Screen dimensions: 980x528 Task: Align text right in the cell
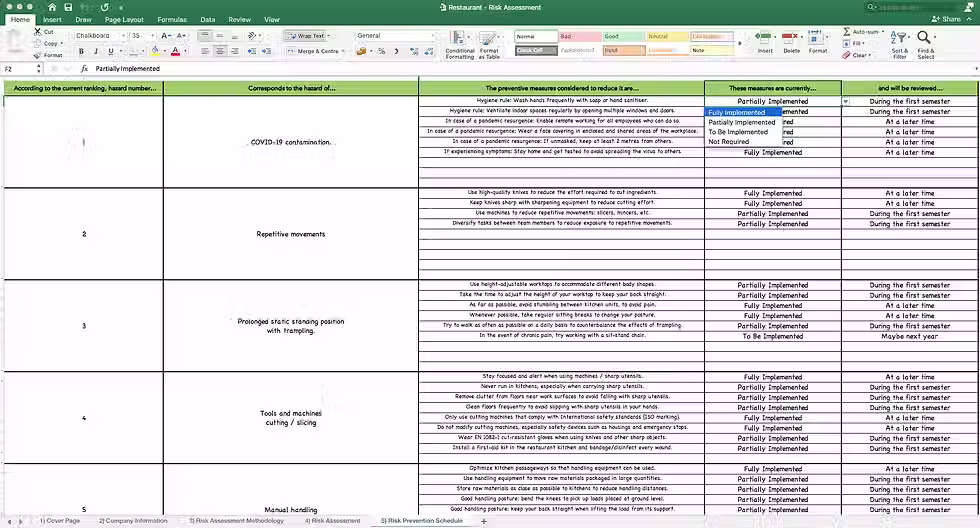(234, 51)
